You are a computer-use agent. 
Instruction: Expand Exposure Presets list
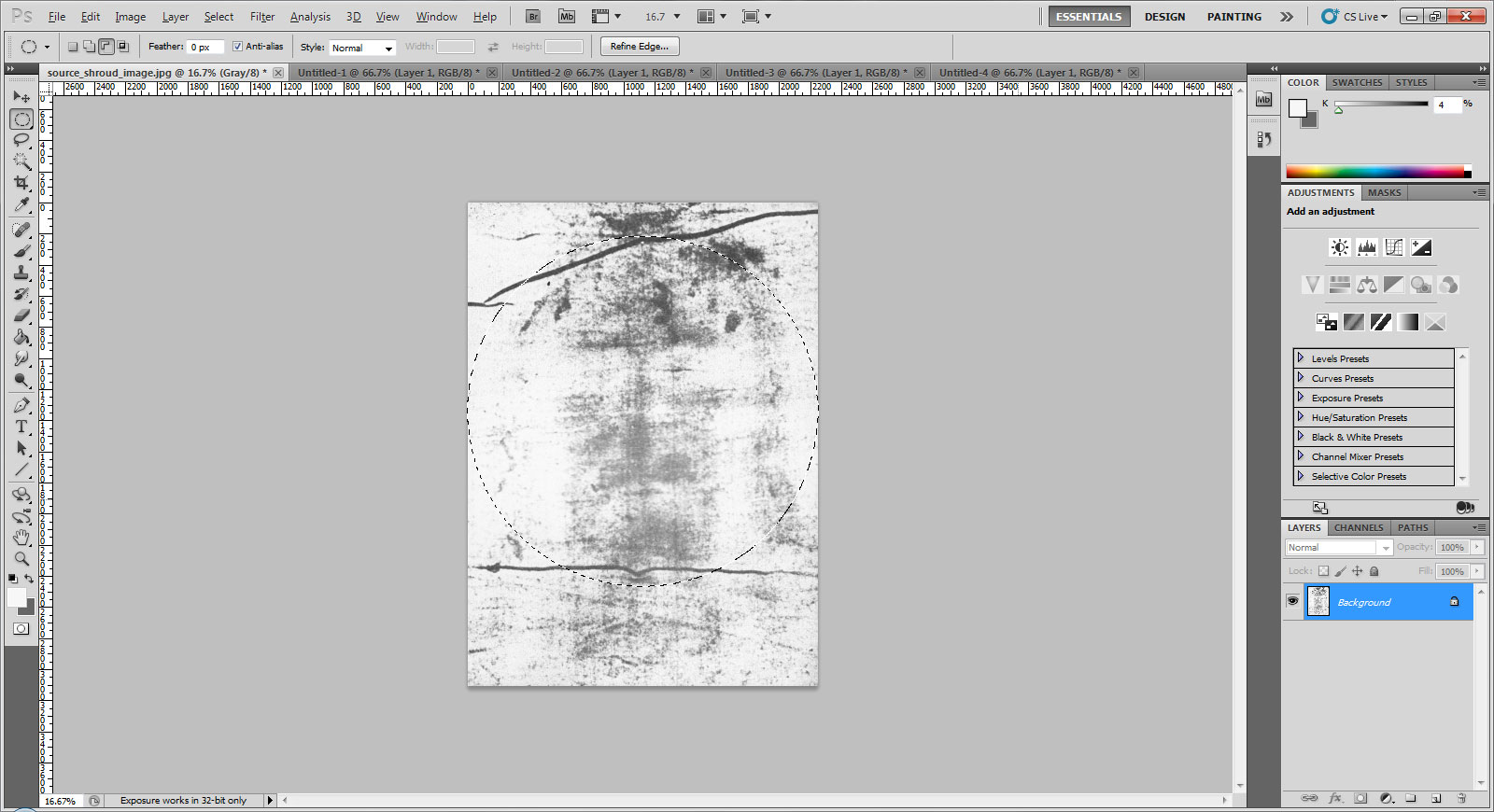(1300, 398)
